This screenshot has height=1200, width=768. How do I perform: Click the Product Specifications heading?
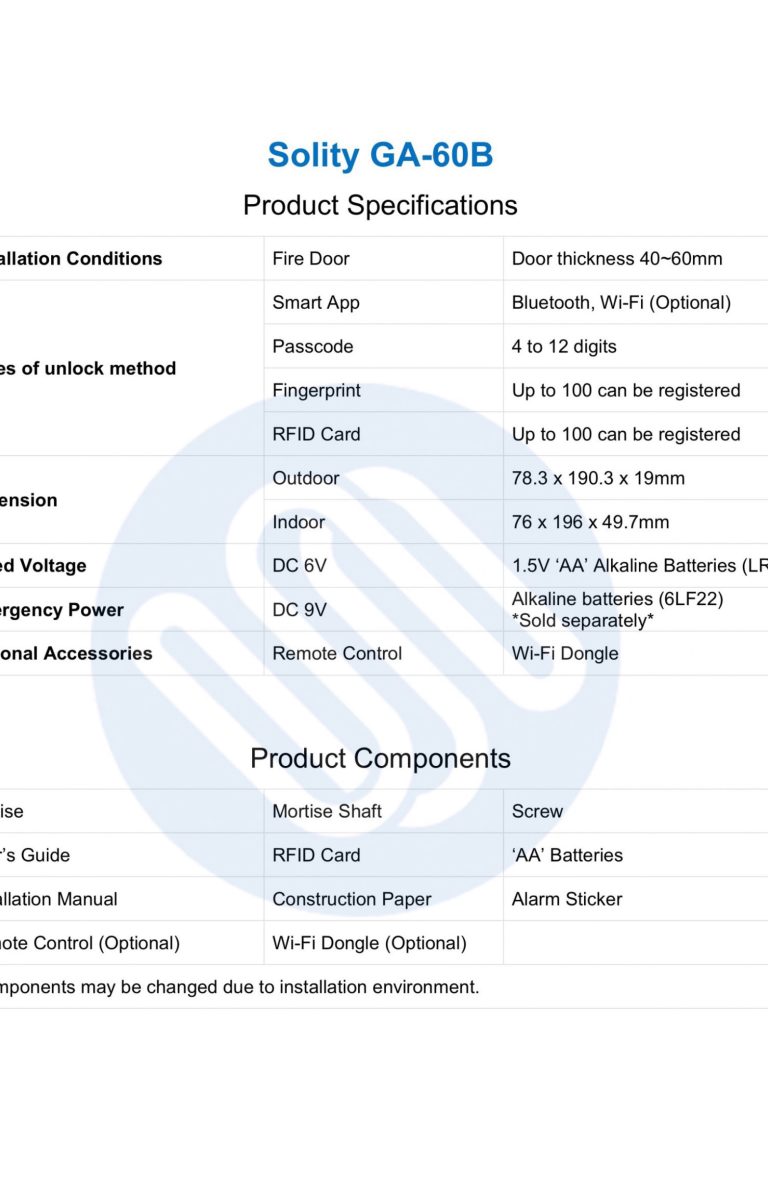(x=380, y=205)
